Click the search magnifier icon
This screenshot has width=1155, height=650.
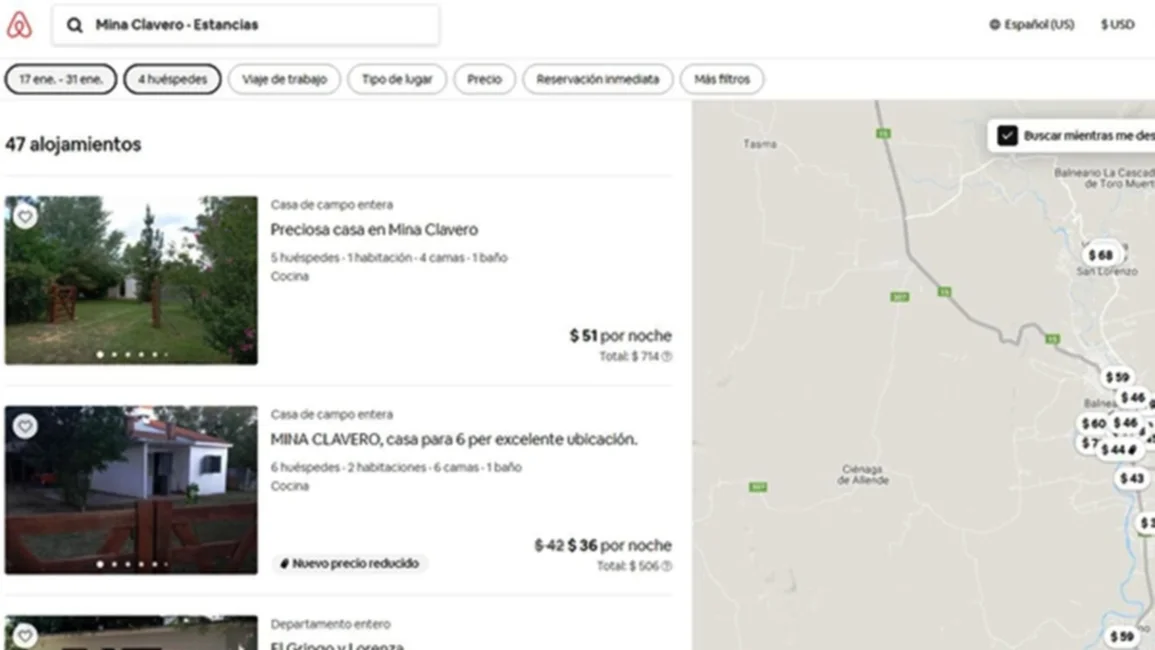coord(74,25)
